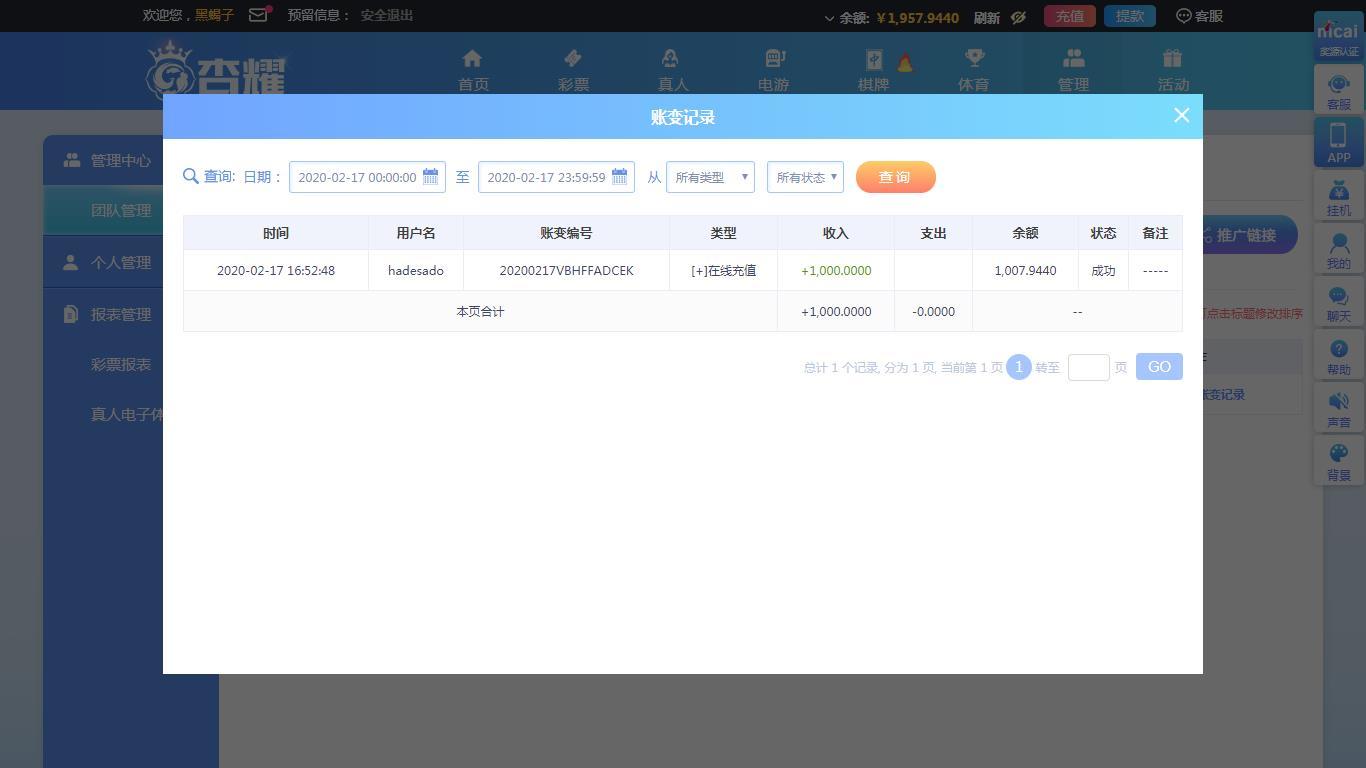1366x768 pixels.
Task: Select username cell hadesado
Action: click(x=416, y=271)
